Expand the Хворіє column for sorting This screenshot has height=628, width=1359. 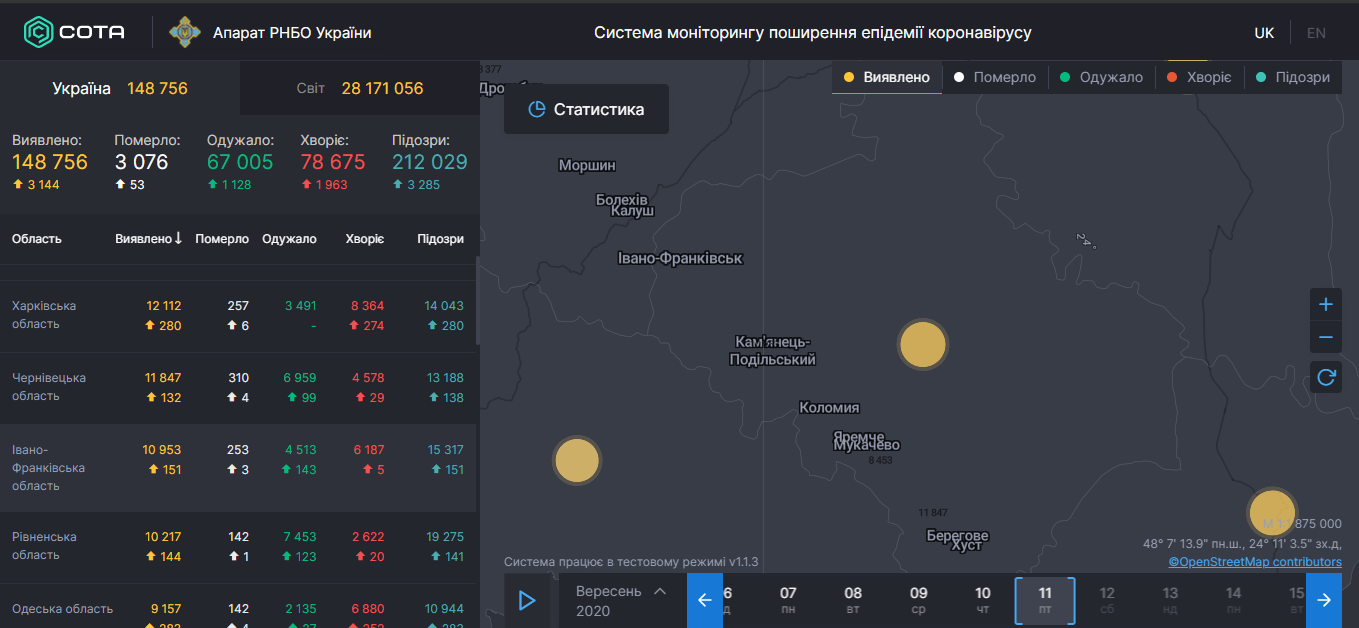365,238
